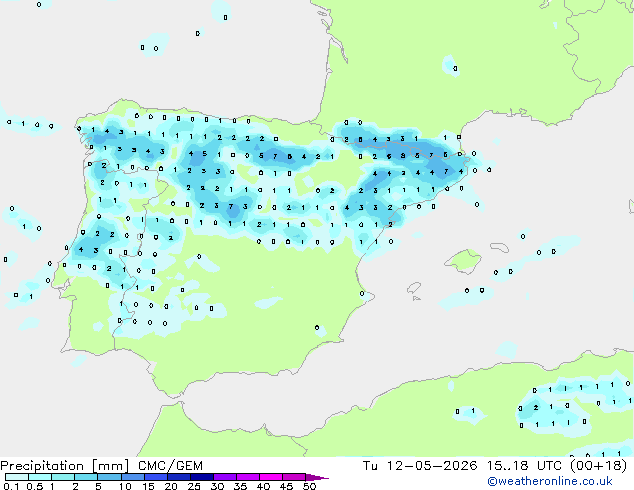The width and height of the screenshot is (634, 490).
Task: Select the 35–40 mm magenta legend swatch
Action: (x=247, y=477)
